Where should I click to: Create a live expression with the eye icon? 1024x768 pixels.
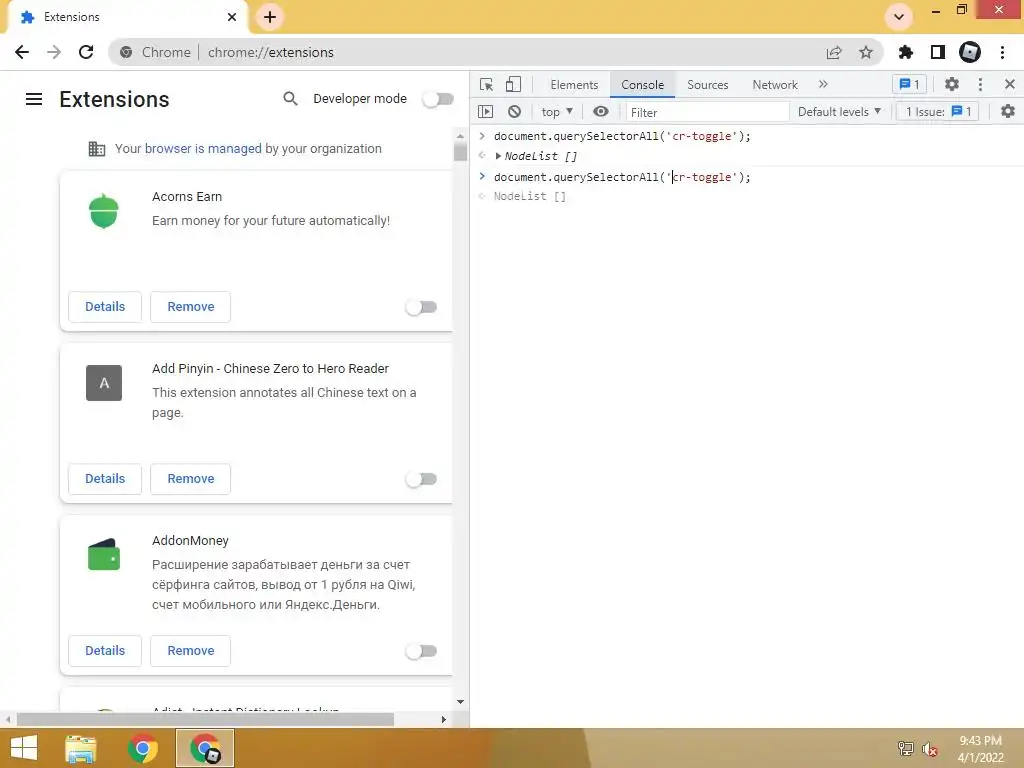click(601, 112)
